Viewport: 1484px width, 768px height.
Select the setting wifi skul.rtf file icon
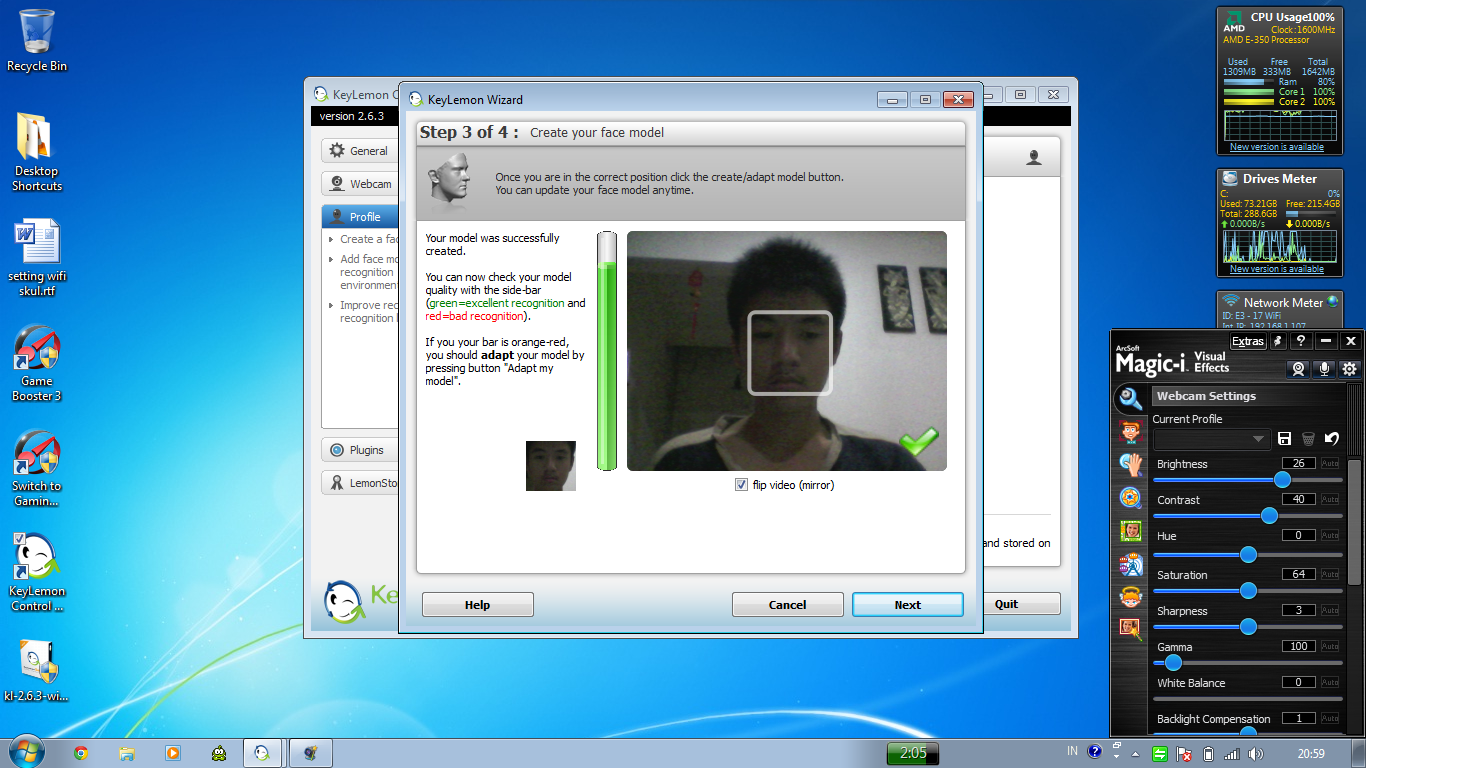pyautogui.click(x=37, y=257)
